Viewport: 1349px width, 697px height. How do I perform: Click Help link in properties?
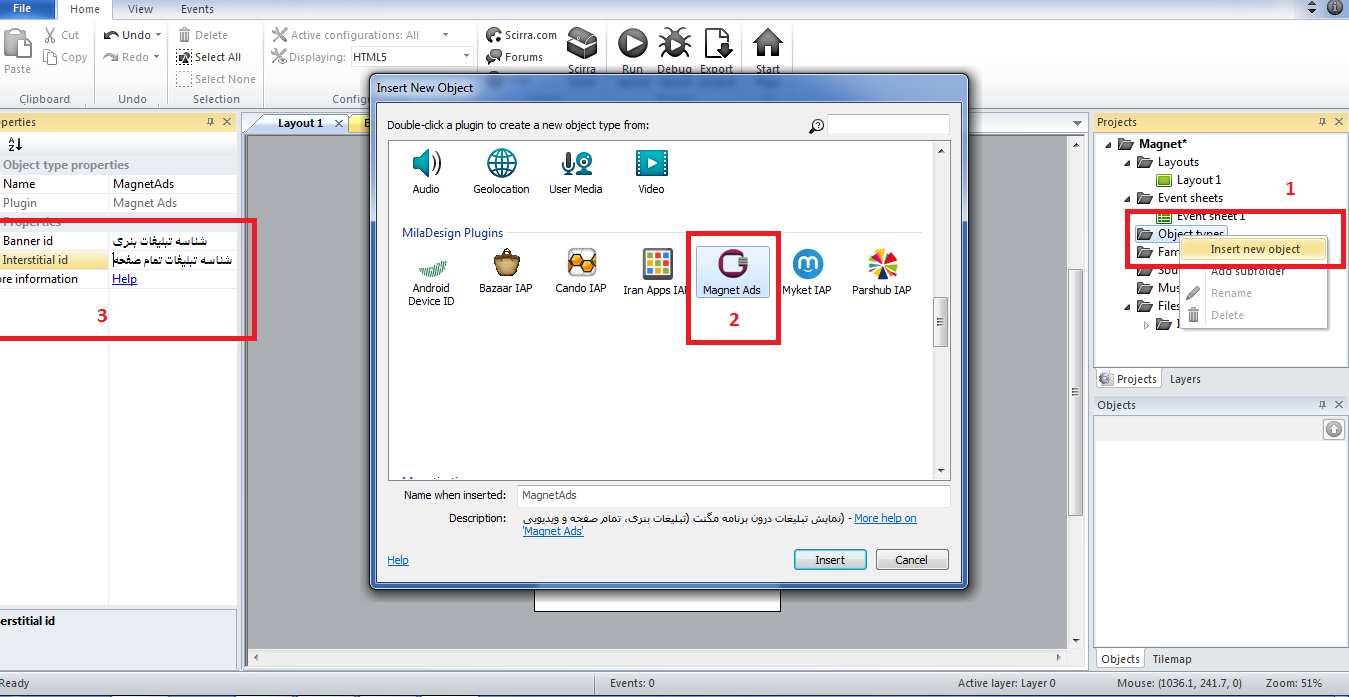point(124,279)
